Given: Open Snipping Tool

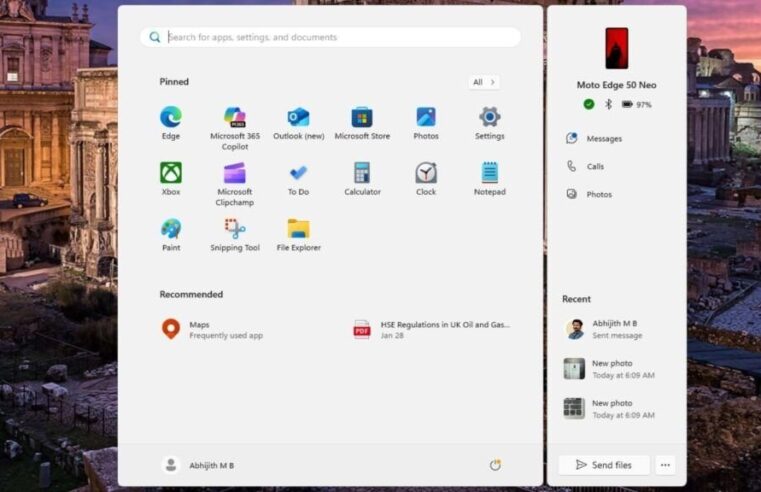Looking at the screenshot, I should (x=235, y=234).
